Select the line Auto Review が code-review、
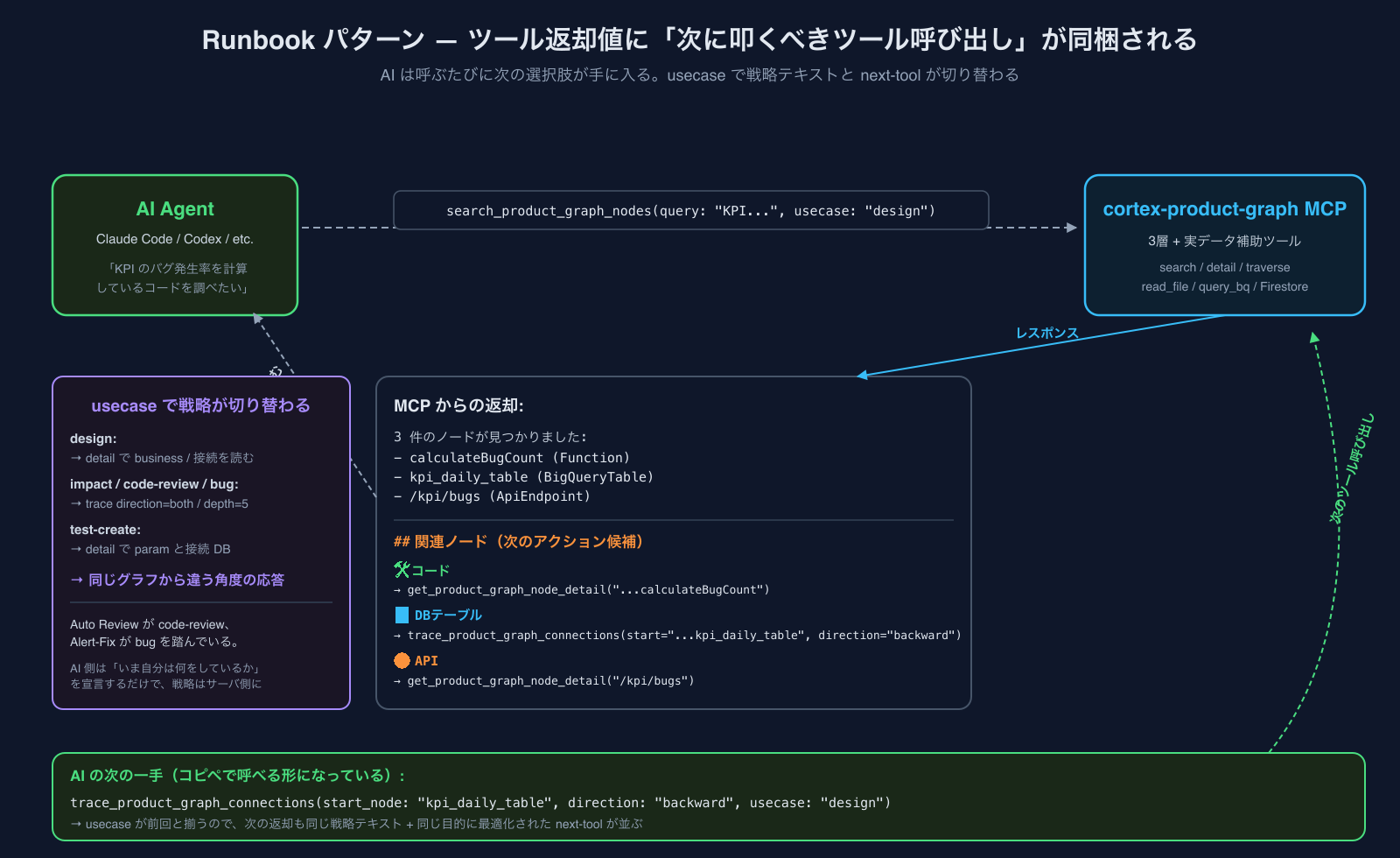This screenshot has width=1400, height=858. tap(150, 624)
